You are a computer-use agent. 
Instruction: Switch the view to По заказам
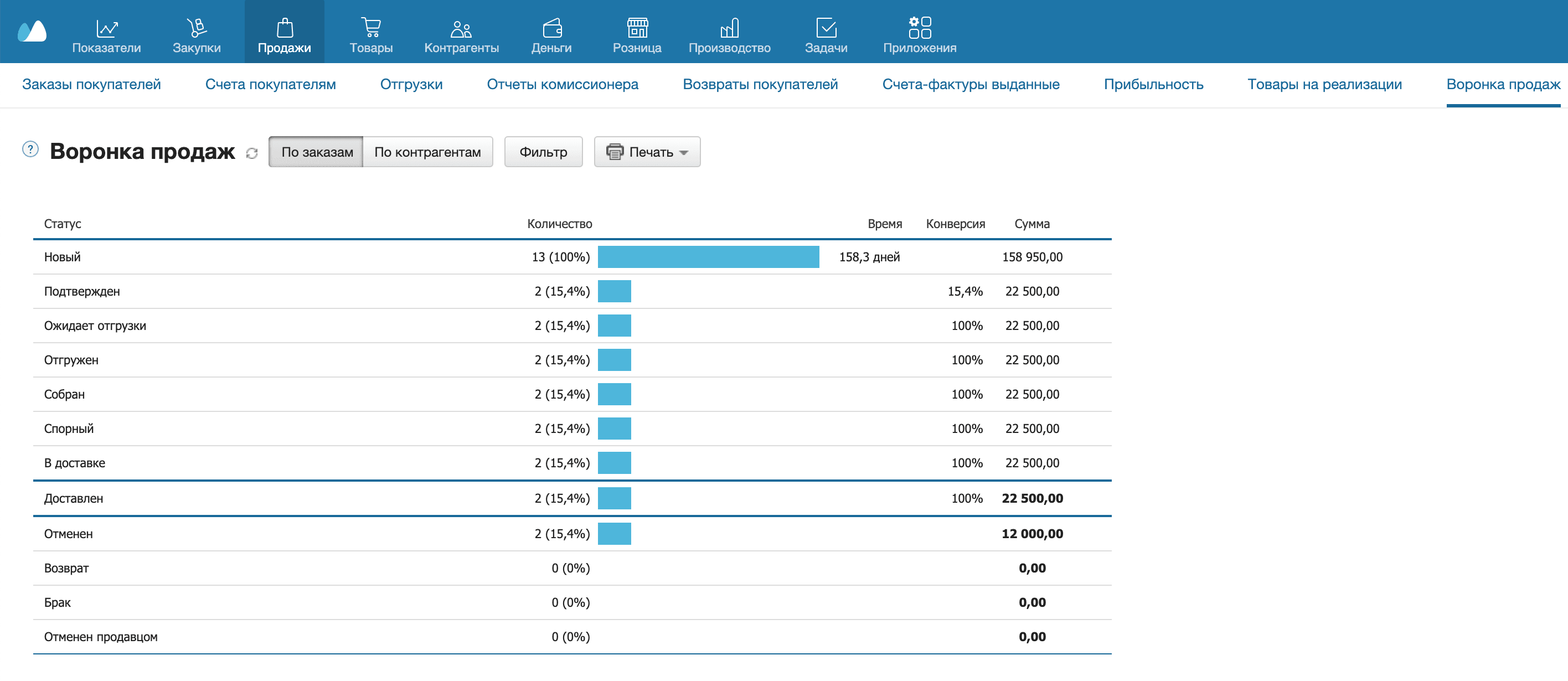click(317, 152)
